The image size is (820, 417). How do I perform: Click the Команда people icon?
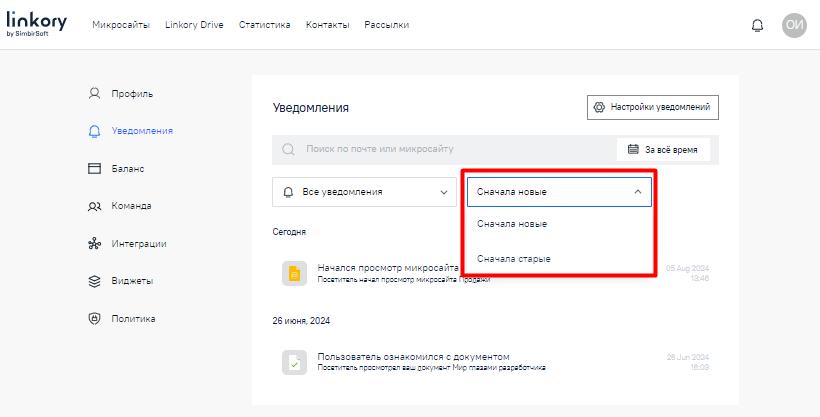(x=94, y=206)
